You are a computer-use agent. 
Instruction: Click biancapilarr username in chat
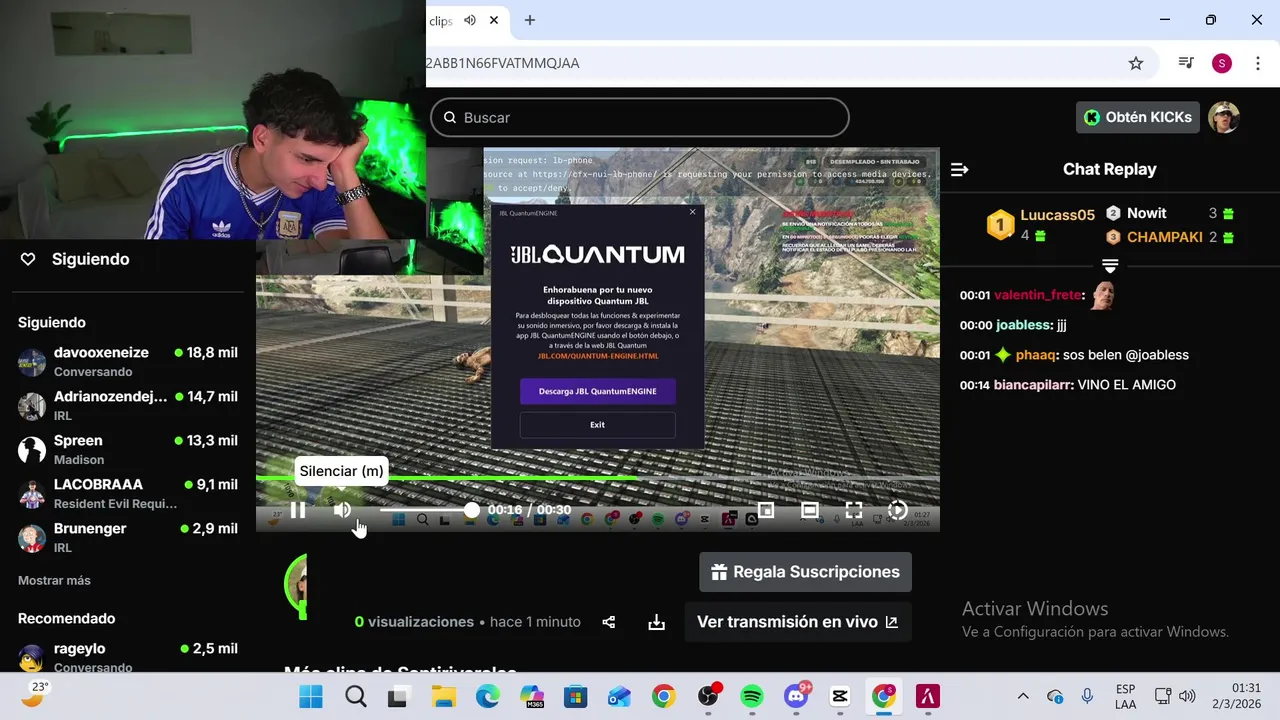1033,385
